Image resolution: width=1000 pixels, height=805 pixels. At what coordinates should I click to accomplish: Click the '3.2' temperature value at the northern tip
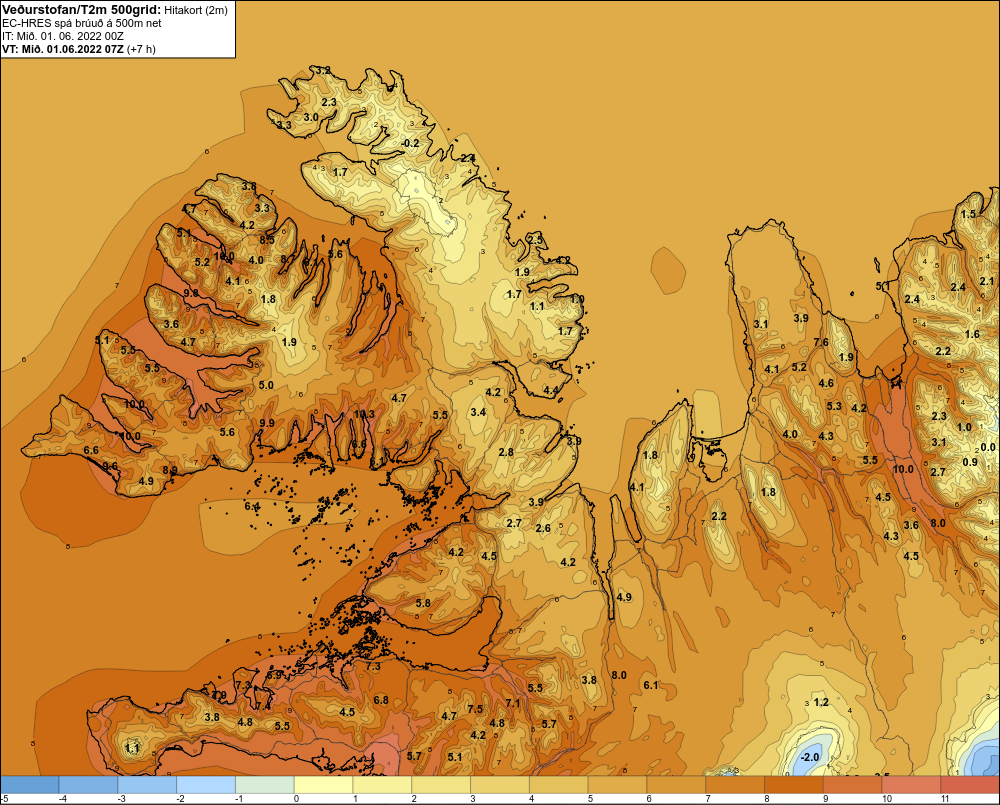click(324, 70)
